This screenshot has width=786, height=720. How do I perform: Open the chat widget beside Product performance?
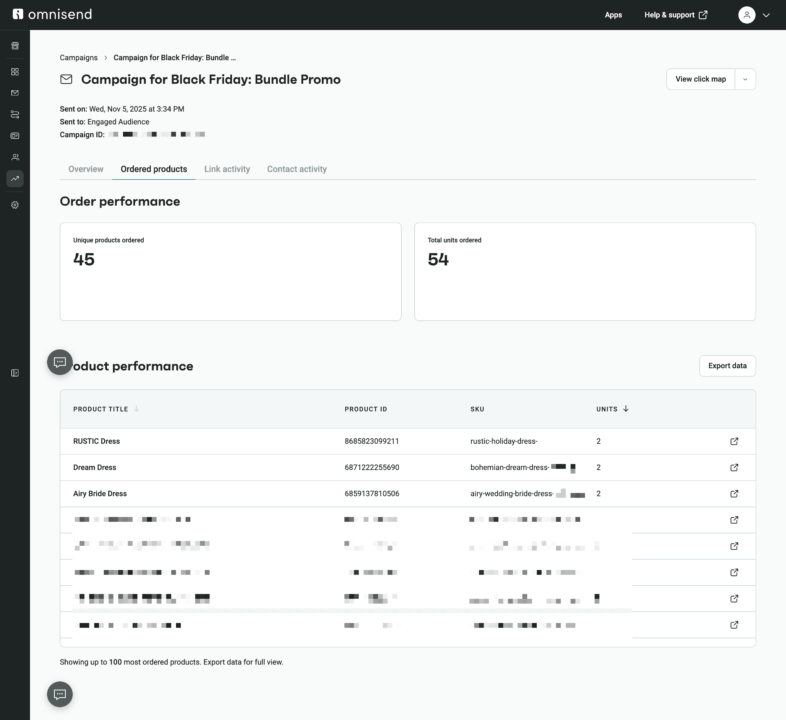(60, 362)
